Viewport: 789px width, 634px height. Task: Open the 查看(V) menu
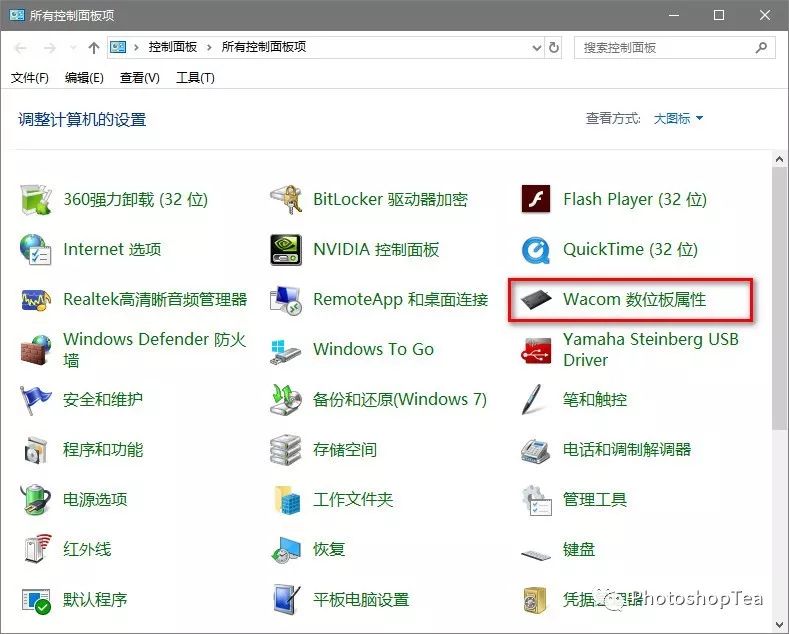[x=139, y=78]
